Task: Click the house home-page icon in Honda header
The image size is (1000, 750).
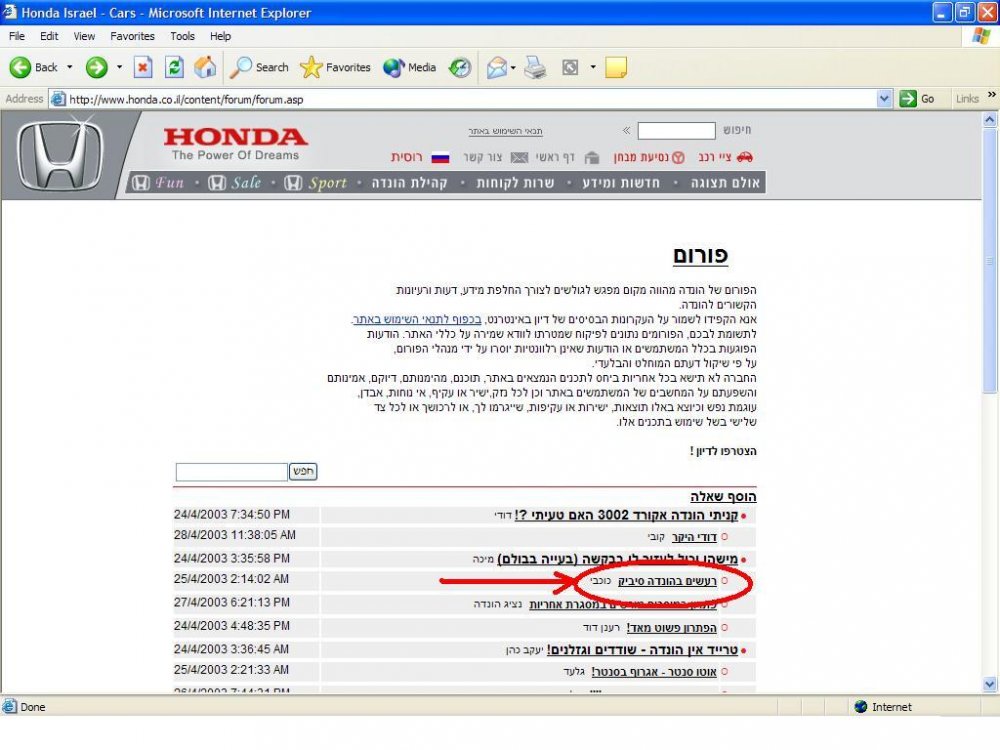Action: point(592,158)
